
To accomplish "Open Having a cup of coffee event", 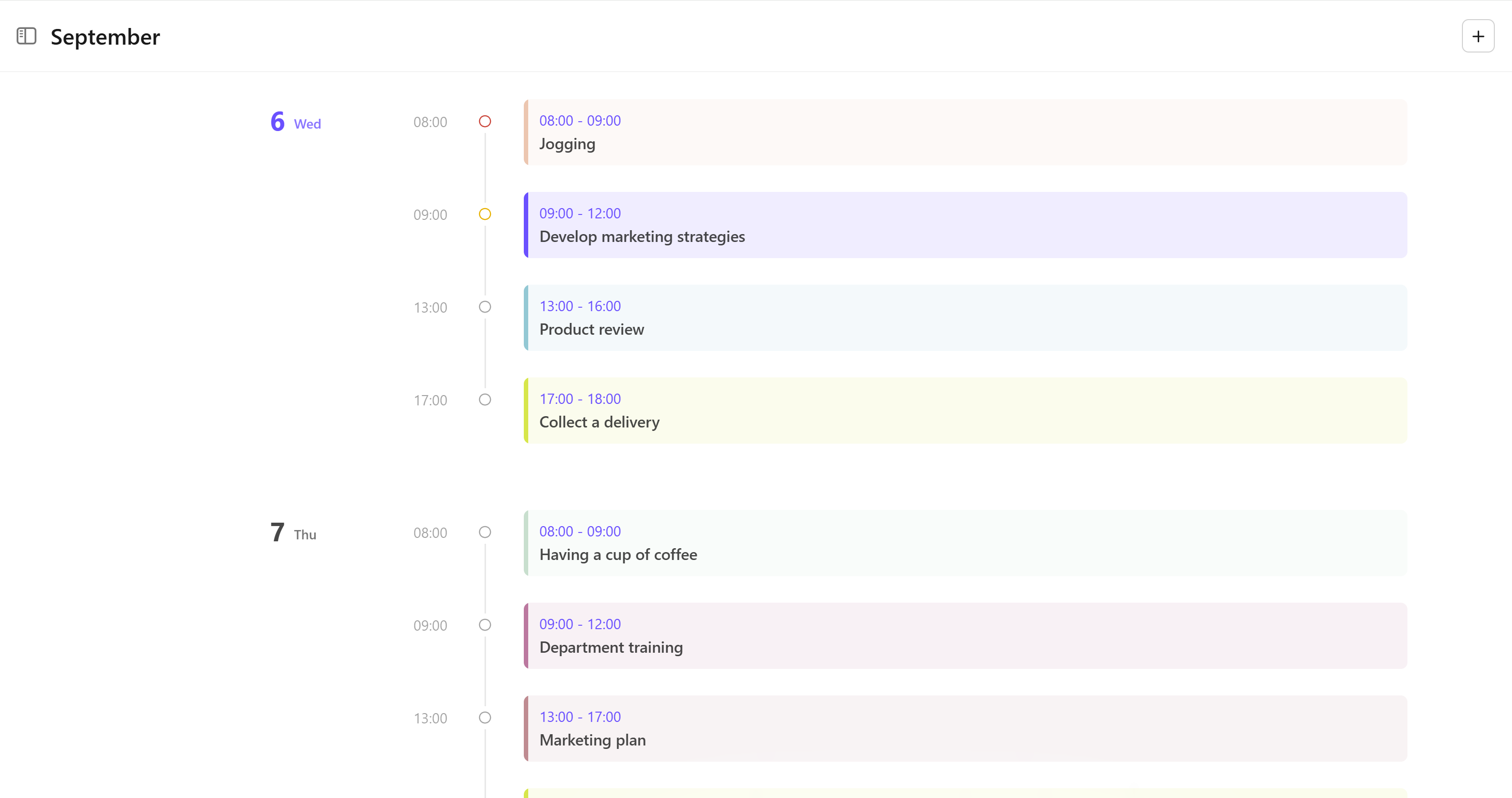I will 965,543.
